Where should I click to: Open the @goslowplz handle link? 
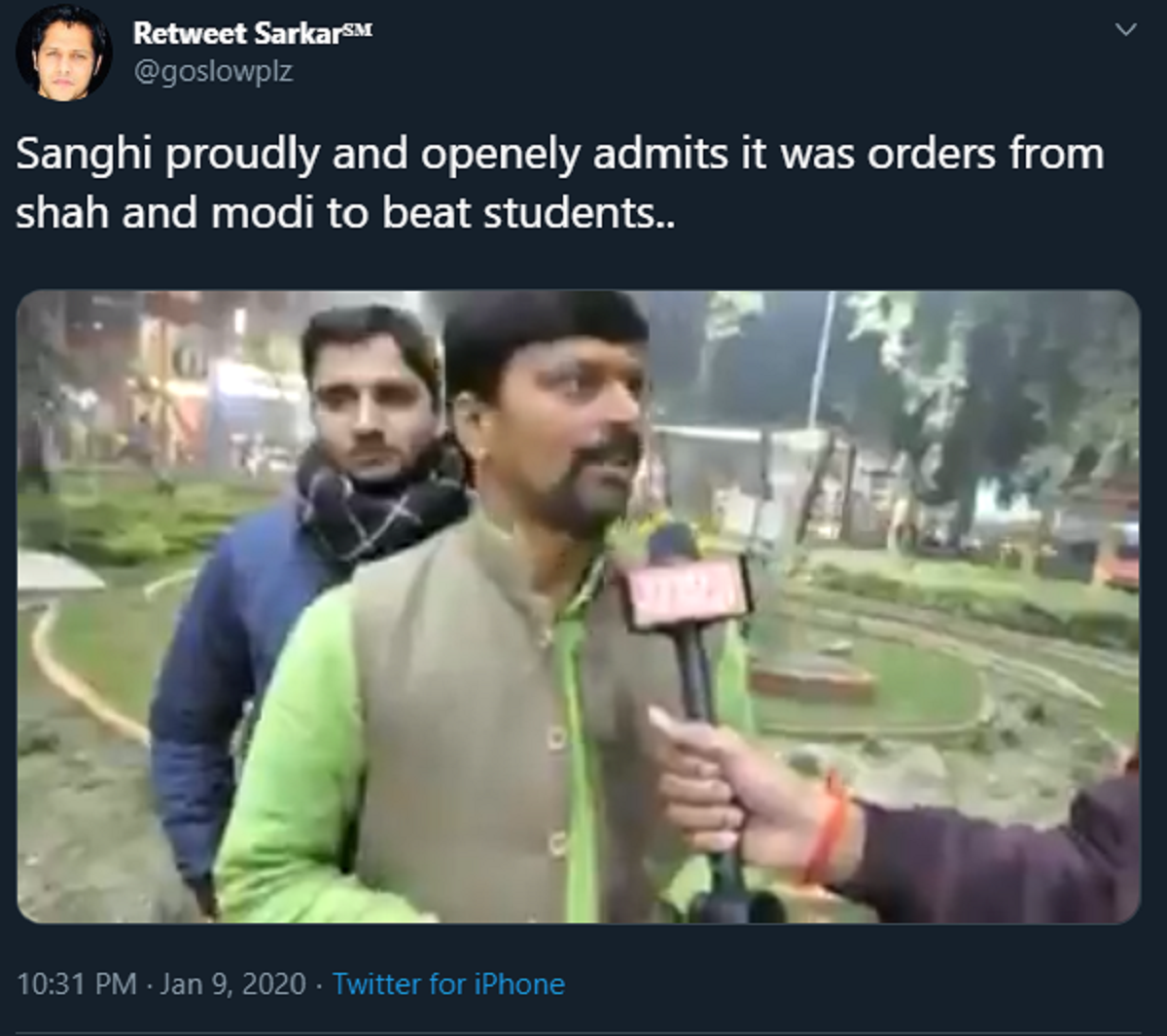(x=213, y=71)
